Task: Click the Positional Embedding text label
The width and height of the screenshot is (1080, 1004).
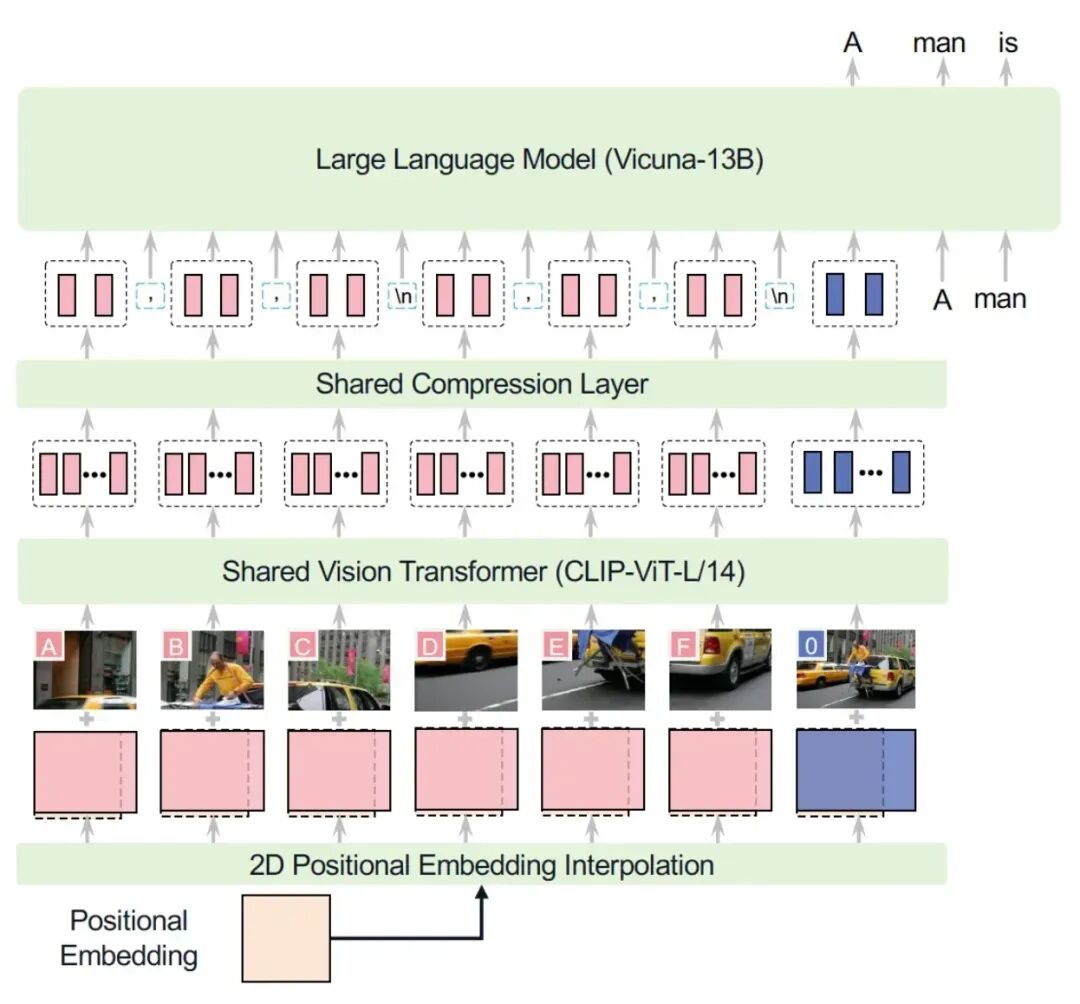Action: point(129,938)
